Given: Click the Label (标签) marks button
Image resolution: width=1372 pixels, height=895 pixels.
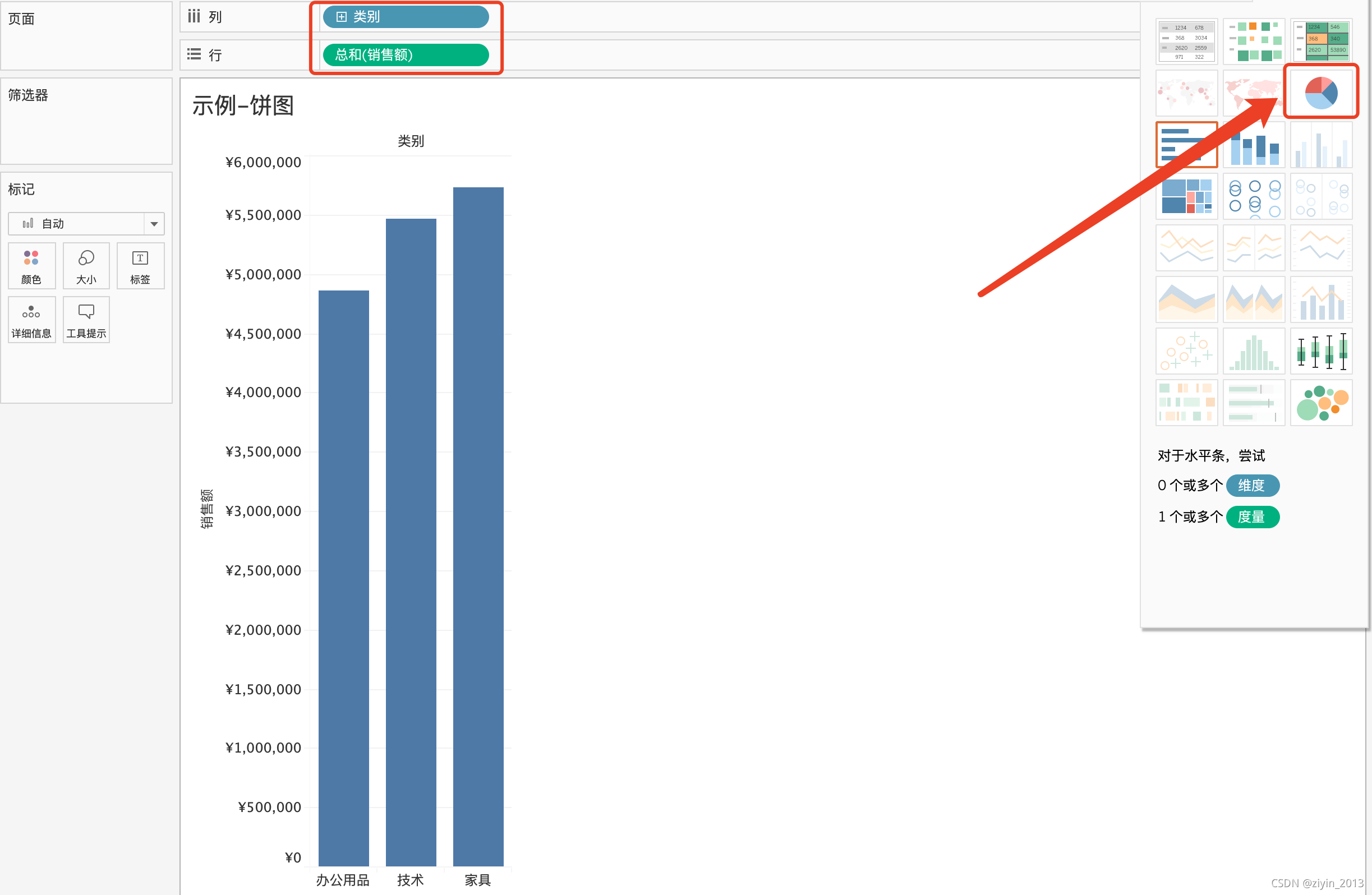Looking at the screenshot, I should 140,266.
